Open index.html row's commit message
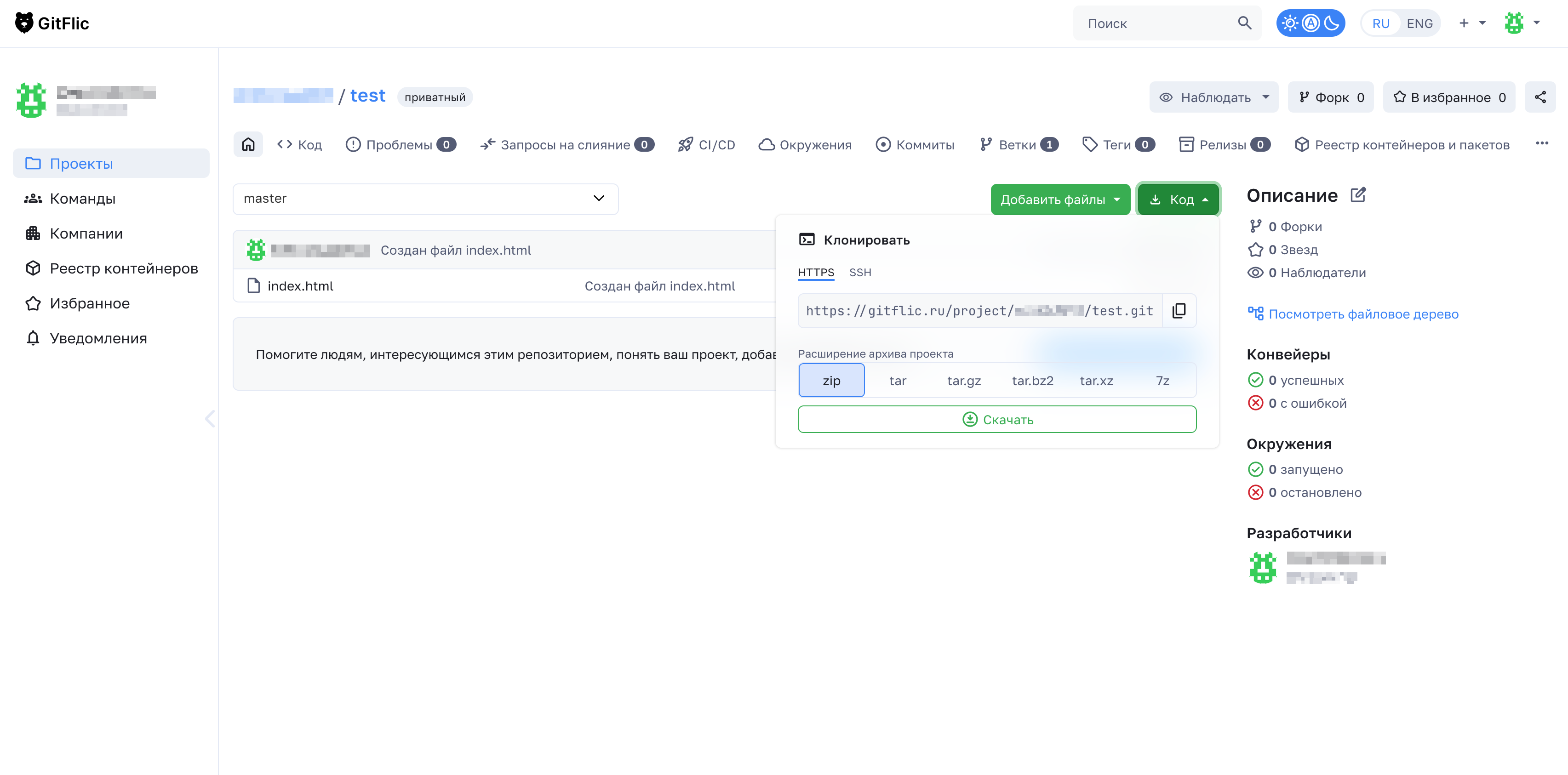This screenshot has width=1568, height=775. [659, 285]
